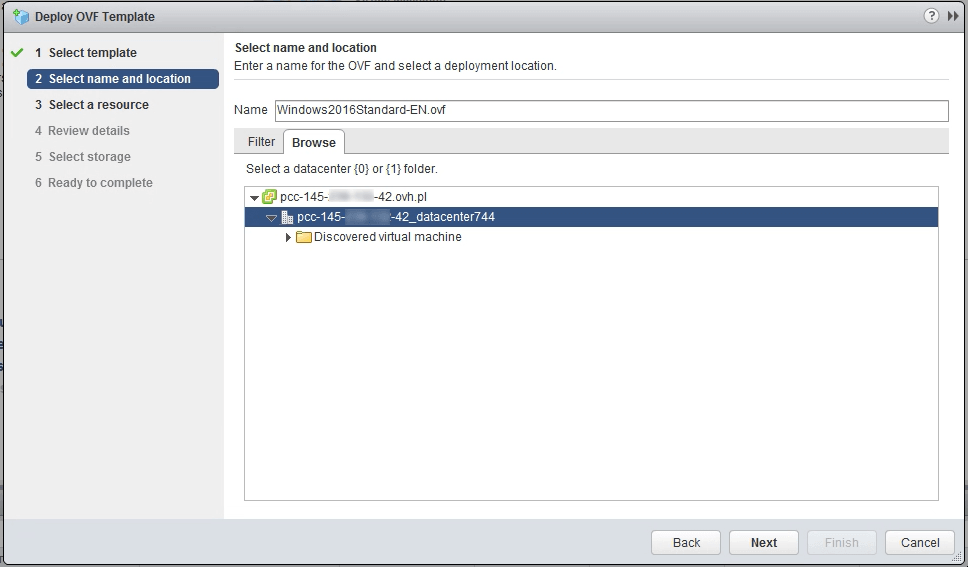Select the pcc ovh.pl vCenter row
Viewport: 968px width, 567px height.
click(x=591, y=197)
